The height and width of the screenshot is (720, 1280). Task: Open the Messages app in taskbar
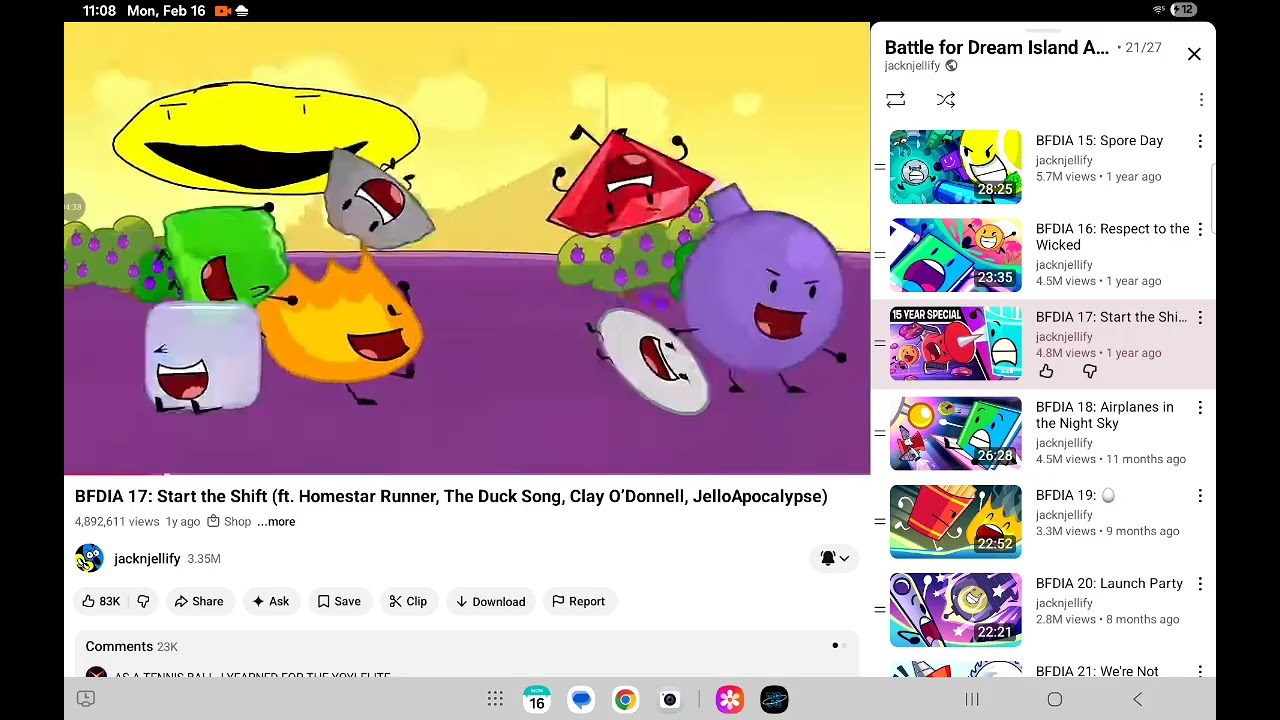click(581, 699)
